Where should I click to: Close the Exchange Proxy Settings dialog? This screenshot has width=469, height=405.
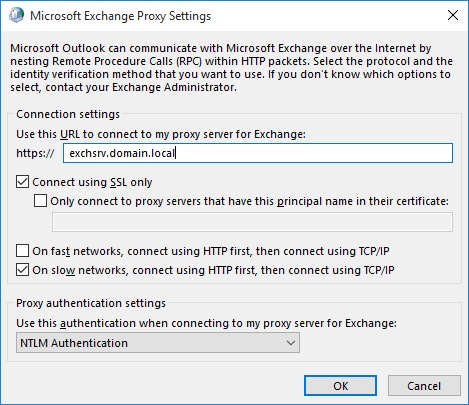453,15
